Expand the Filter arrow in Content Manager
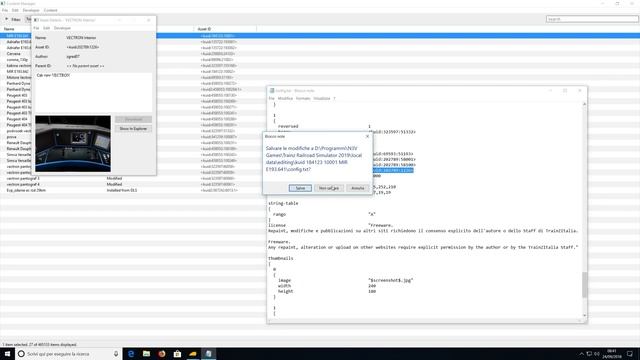The width and height of the screenshot is (640, 360). pos(7,19)
